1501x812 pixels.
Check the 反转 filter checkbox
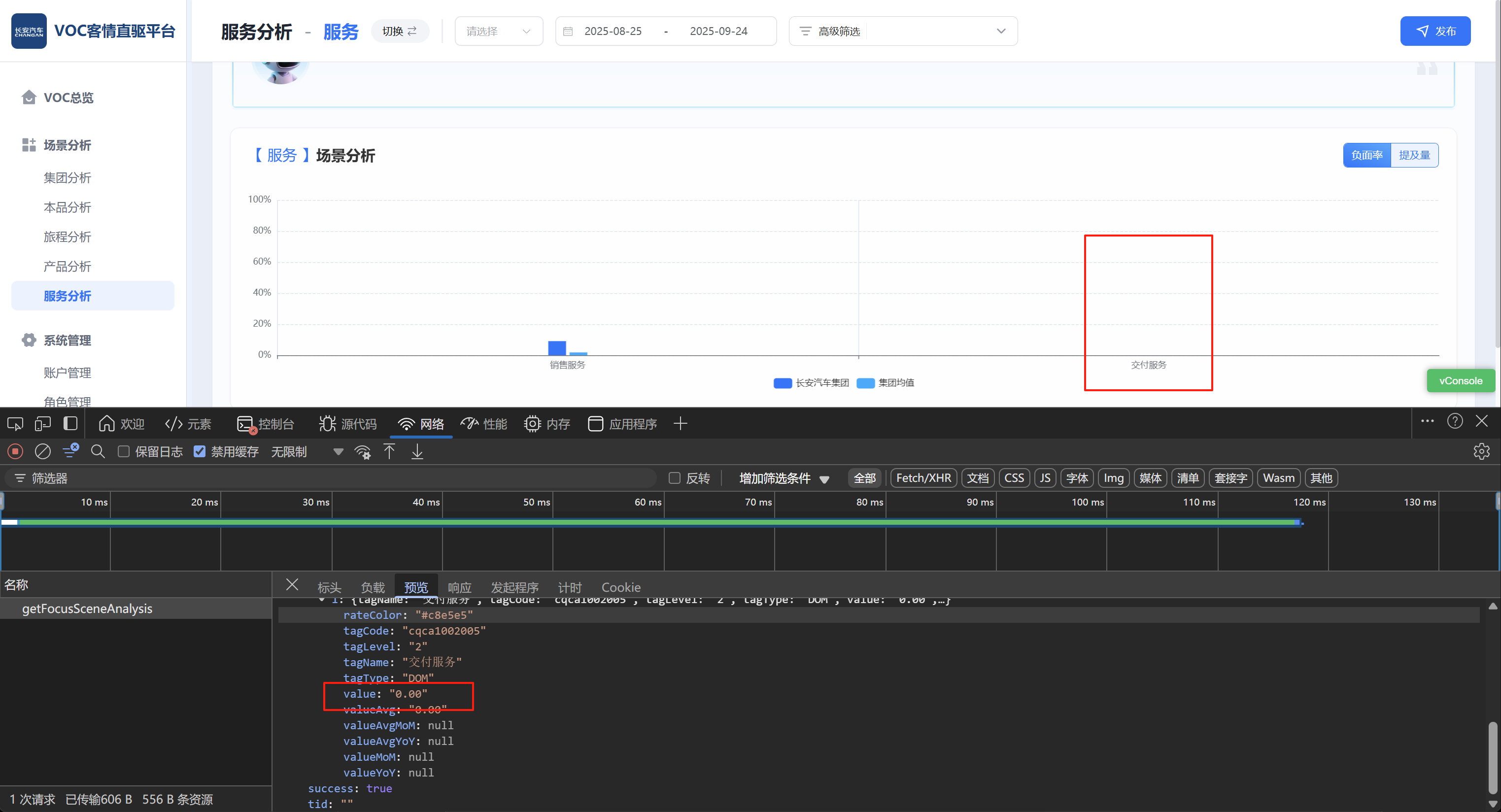pos(674,478)
